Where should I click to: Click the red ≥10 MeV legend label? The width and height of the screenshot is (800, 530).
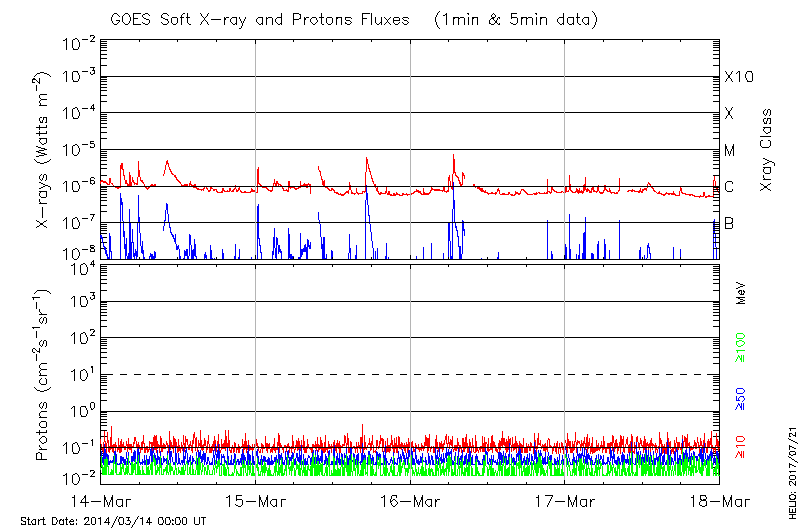(741, 445)
